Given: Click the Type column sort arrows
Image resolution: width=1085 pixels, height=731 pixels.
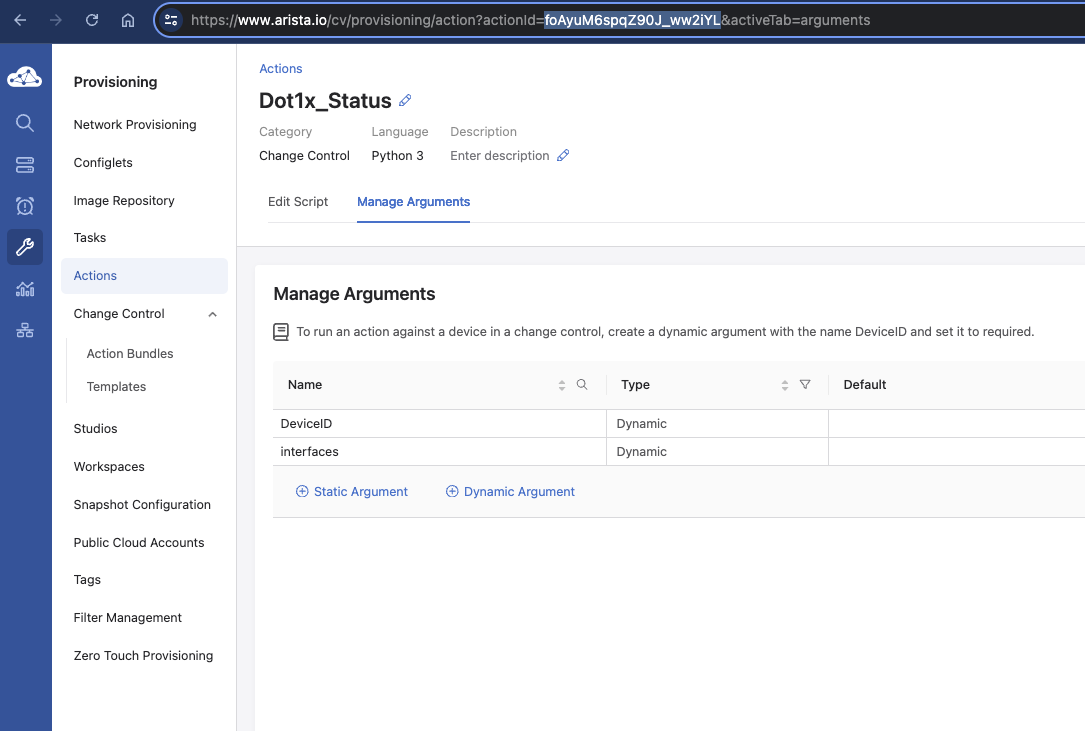Looking at the screenshot, I should (785, 385).
